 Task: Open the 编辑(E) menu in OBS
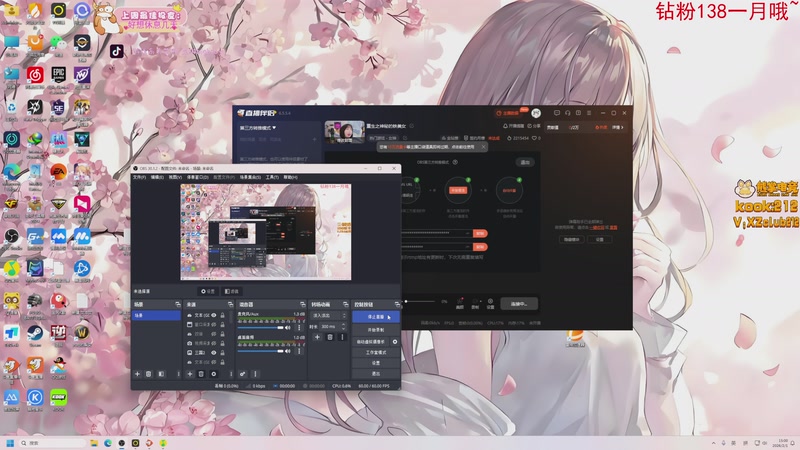[x=157, y=177]
